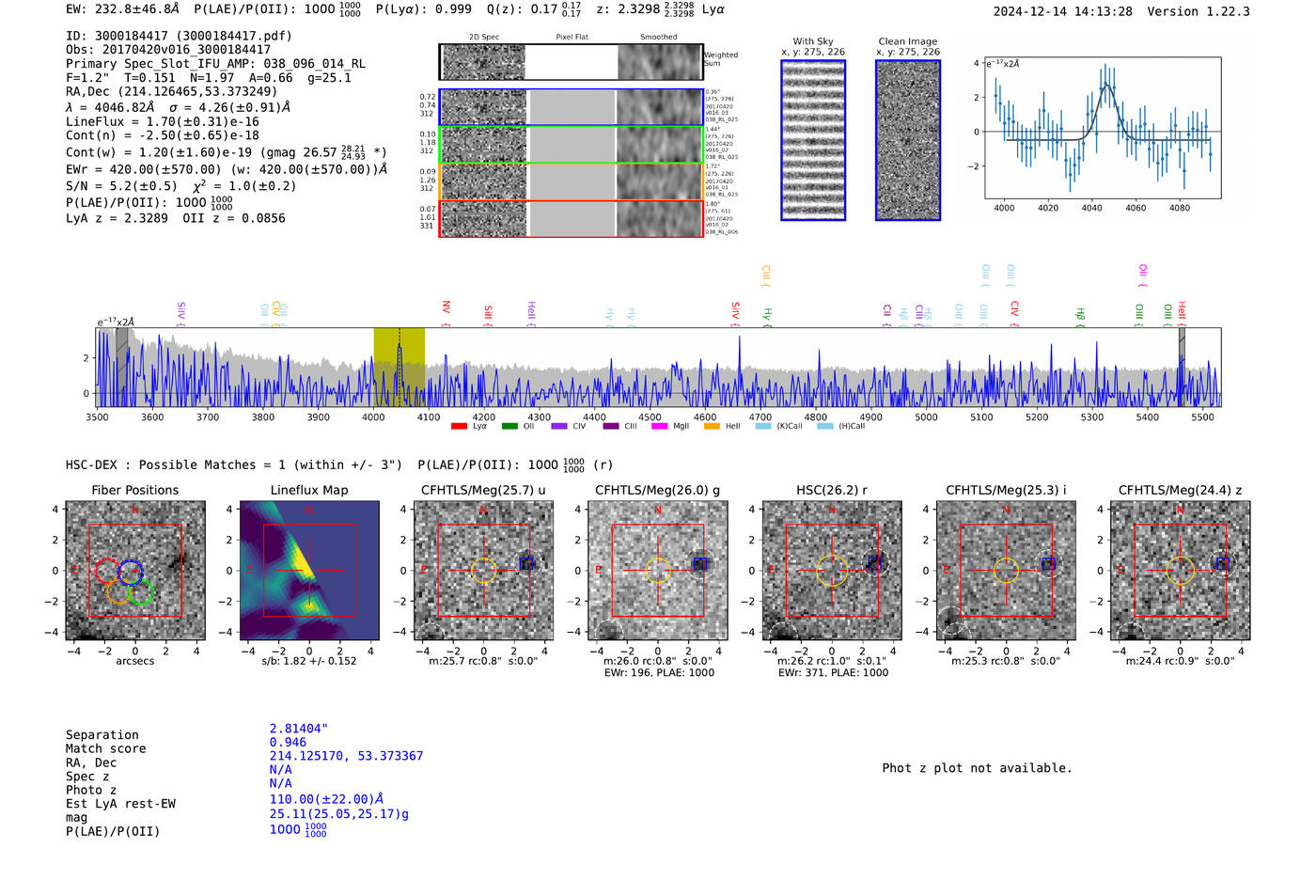Click the 'ID: 3000184417 (3000184417.pdf)' line

point(179,36)
